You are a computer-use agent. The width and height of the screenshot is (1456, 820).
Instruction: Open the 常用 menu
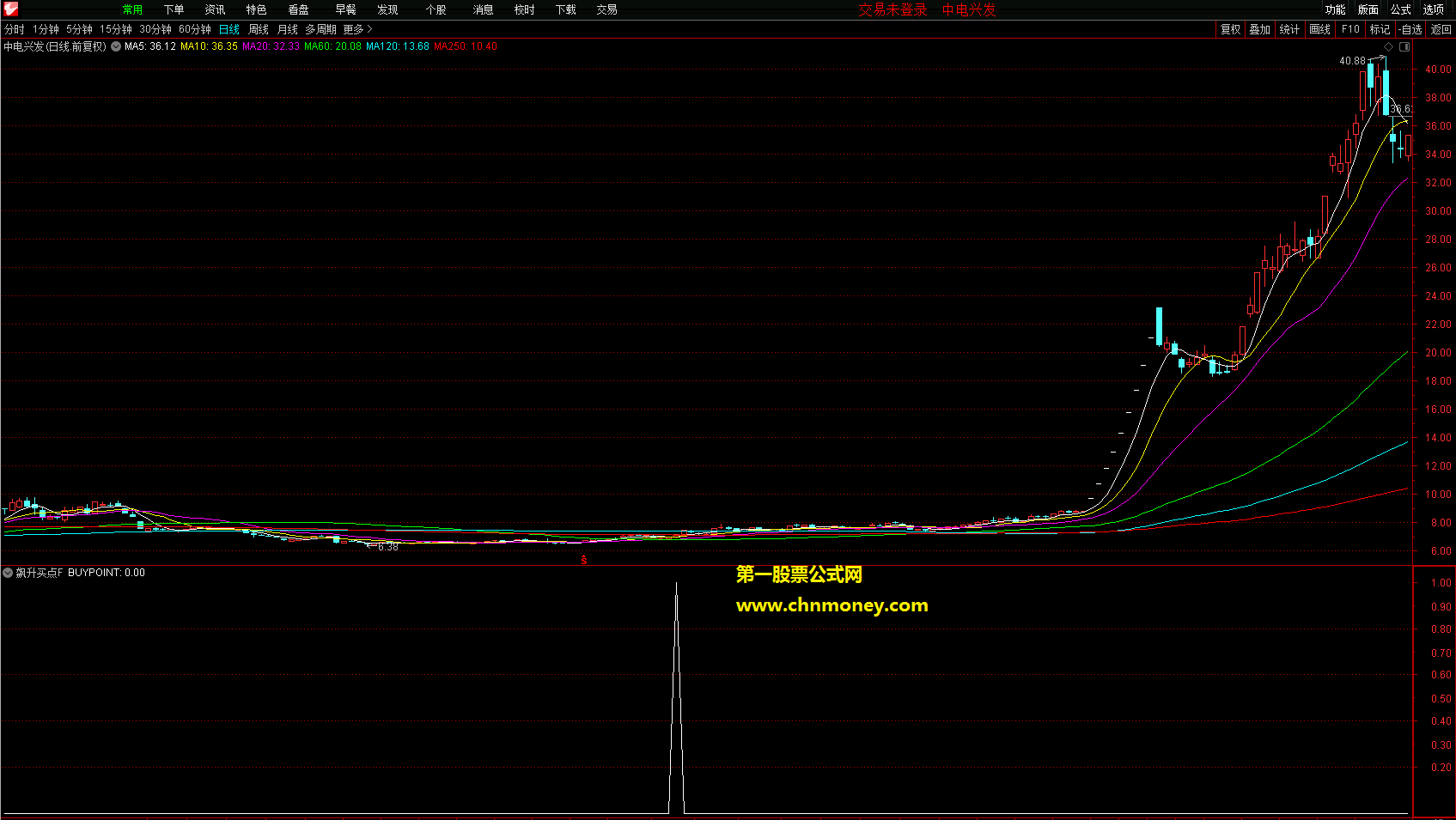(x=132, y=9)
